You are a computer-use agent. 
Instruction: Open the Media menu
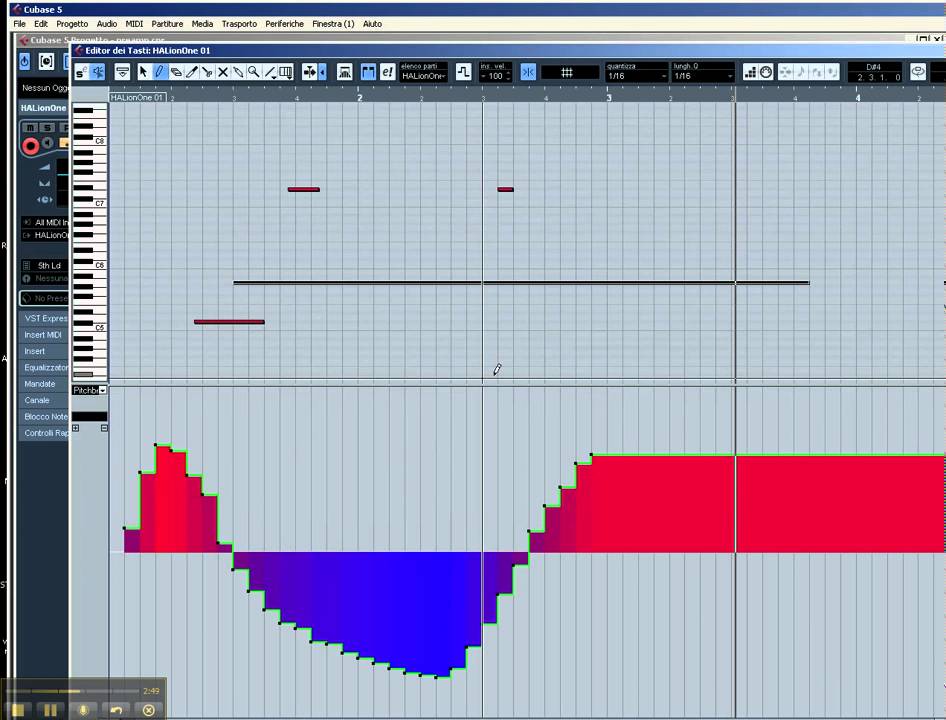click(x=202, y=24)
